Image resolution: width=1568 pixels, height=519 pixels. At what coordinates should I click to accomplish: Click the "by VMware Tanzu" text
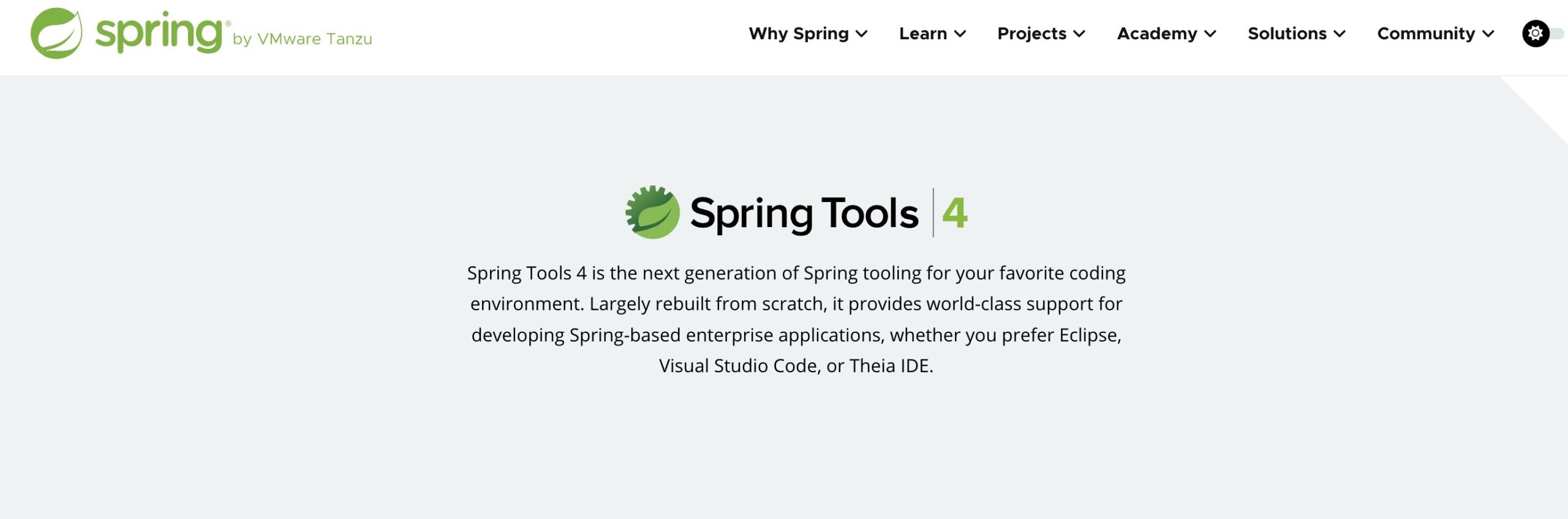pyautogui.click(x=302, y=39)
